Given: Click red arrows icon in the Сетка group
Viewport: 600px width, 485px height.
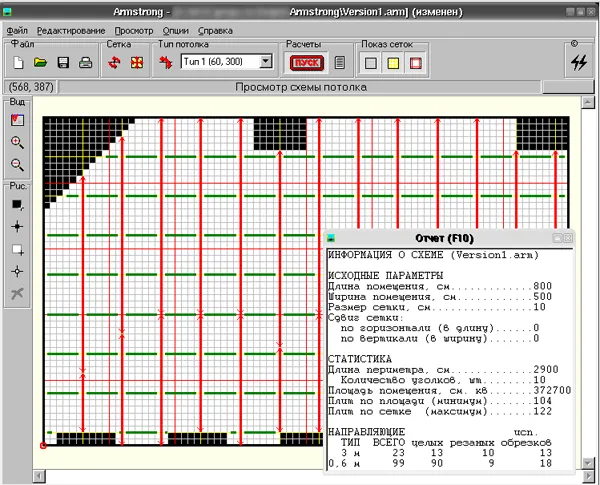Looking at the screenshot, I should (x=114, y=62).
